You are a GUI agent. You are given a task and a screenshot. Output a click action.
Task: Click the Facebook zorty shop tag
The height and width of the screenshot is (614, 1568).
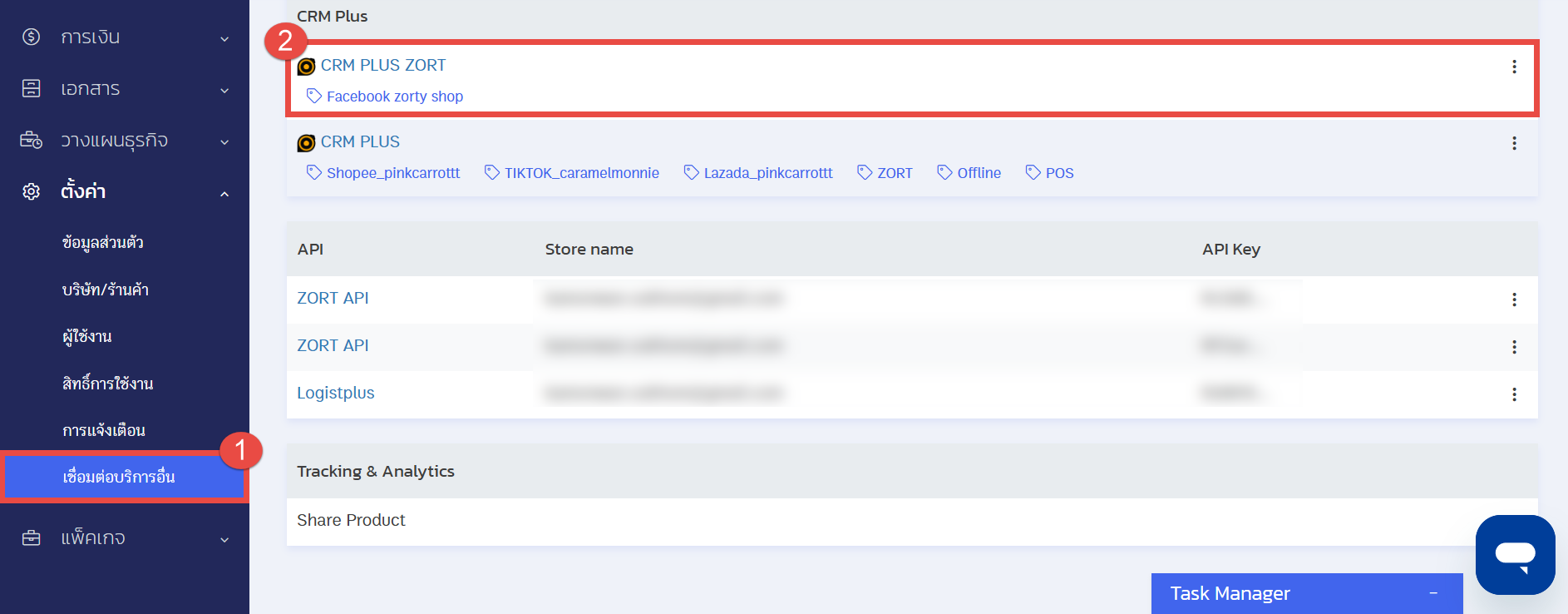point(394,97)
